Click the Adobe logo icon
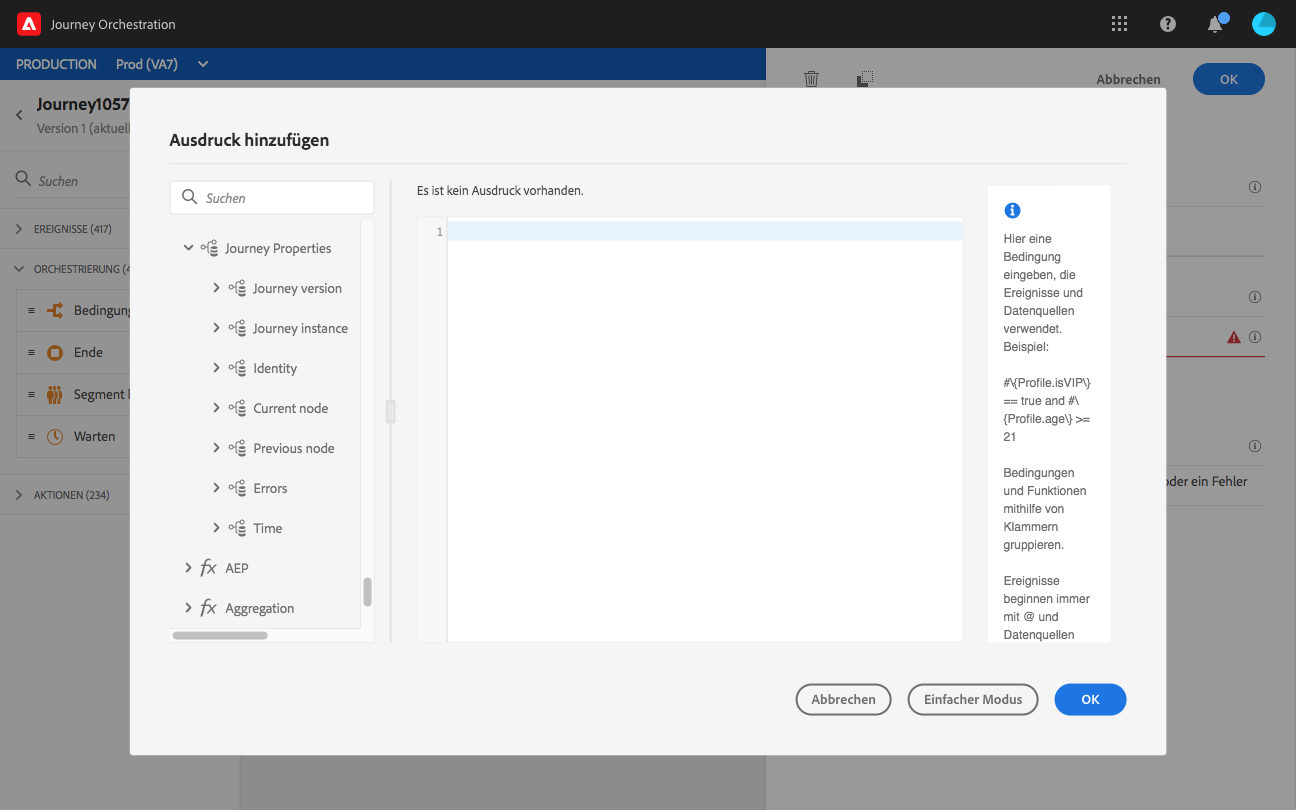 (x=29, y=24)
